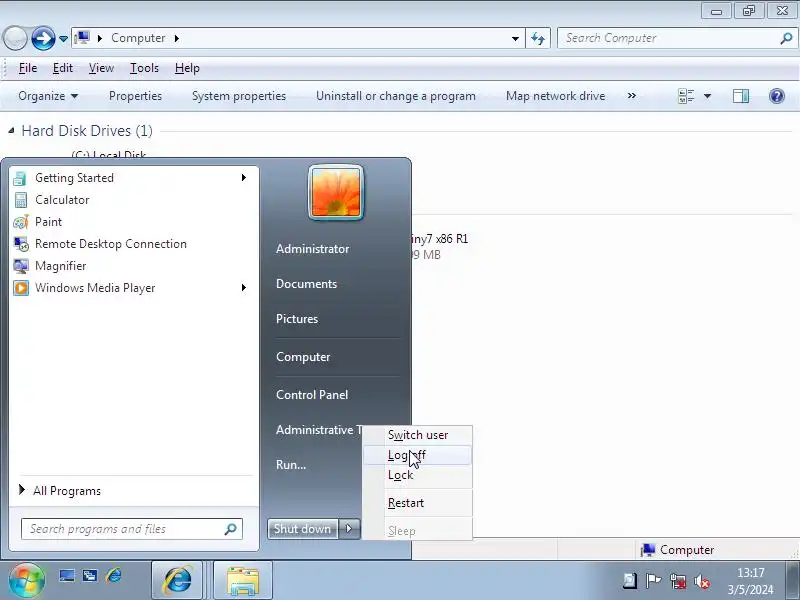The image size is (800, 600).
Task: Toggle the preview pane icon
Action: point(740,96)
